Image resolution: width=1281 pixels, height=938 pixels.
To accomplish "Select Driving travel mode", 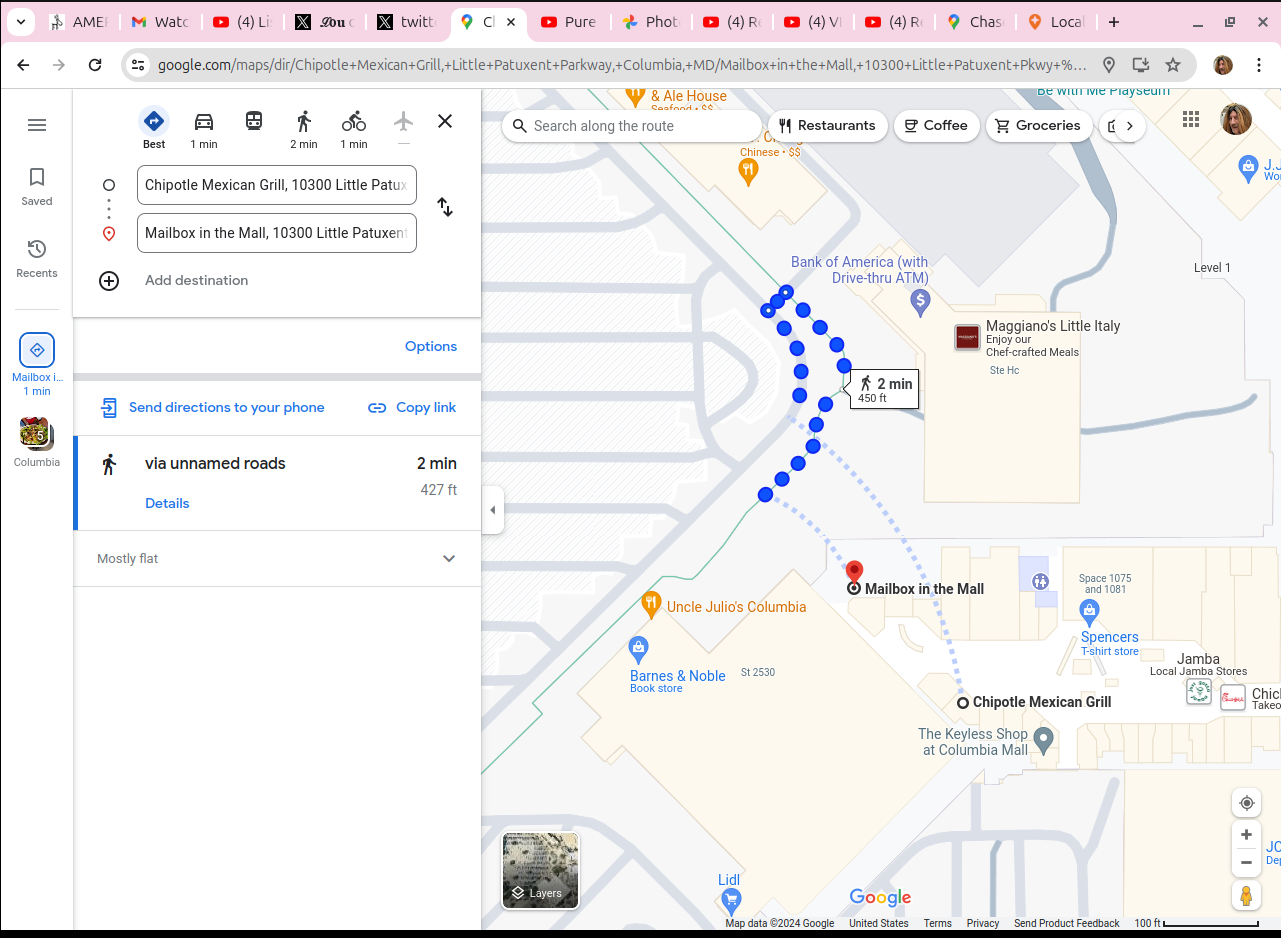I will [204, 128].
